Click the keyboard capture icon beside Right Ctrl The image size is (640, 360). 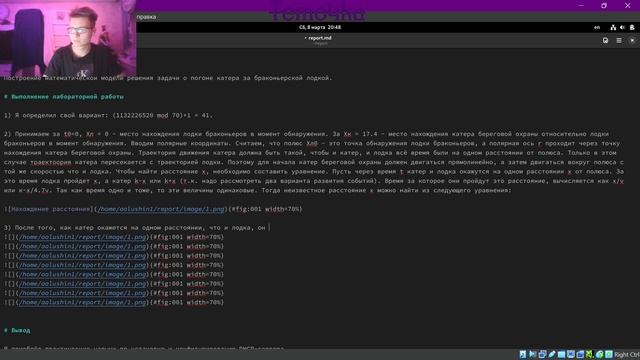coord(609,354)
